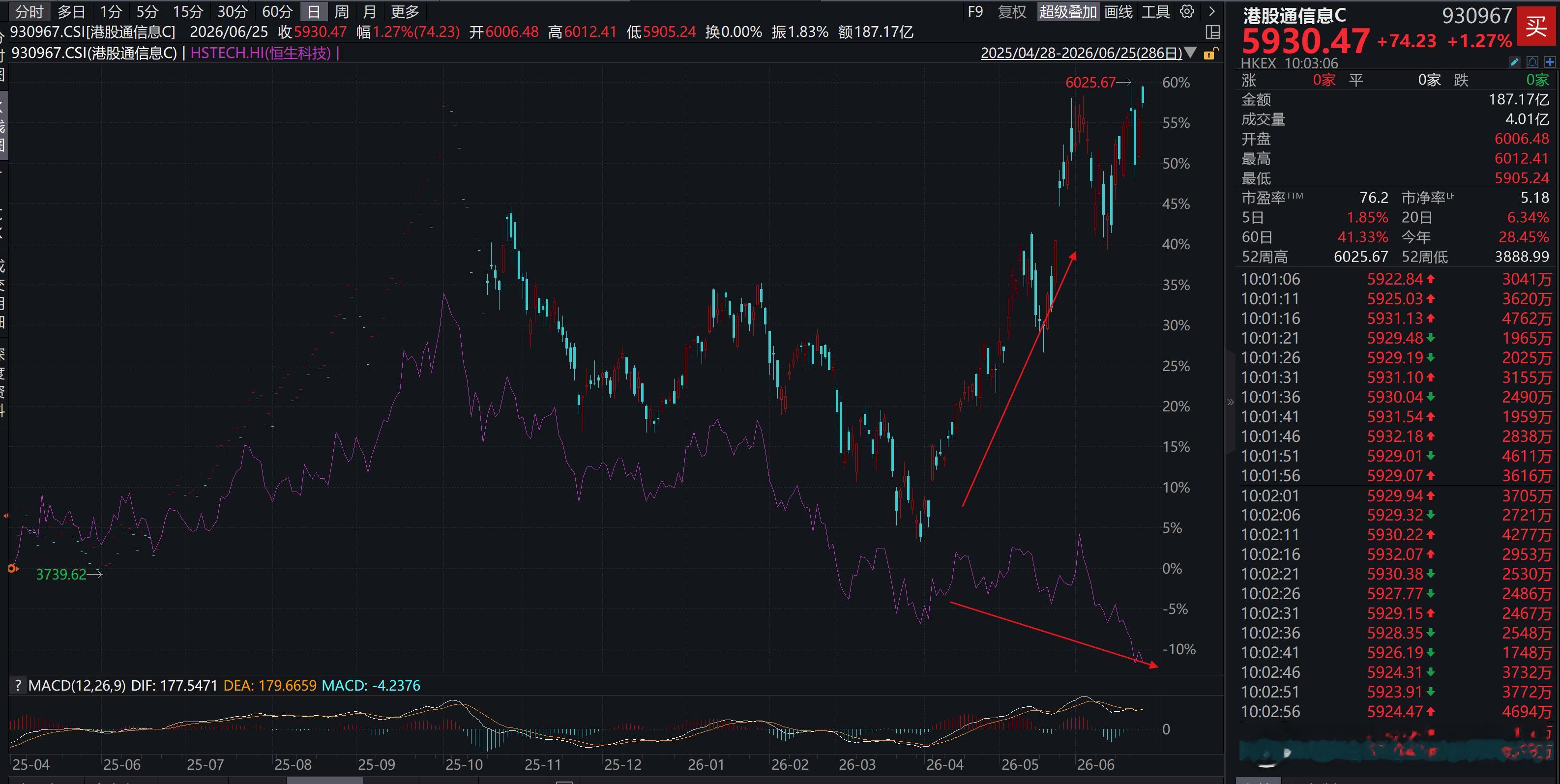Screen dimensions: 1560x784
Task: Click the orange start marker on left axis
Action: (x=13, y=569)
